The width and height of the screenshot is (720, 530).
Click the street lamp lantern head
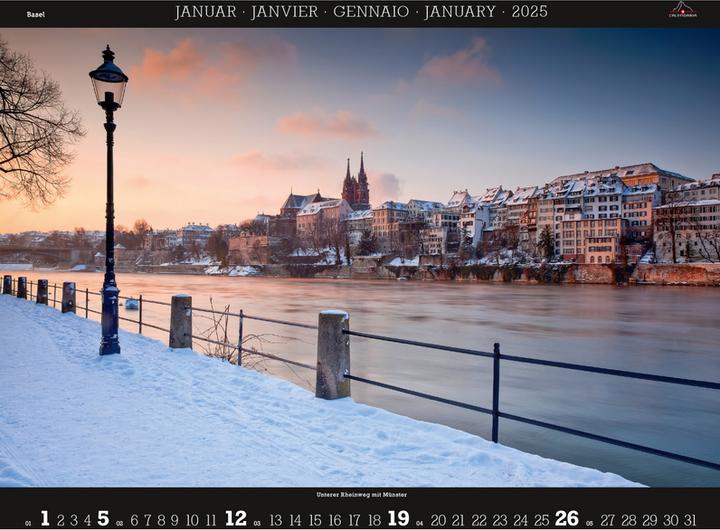(108, 77)
